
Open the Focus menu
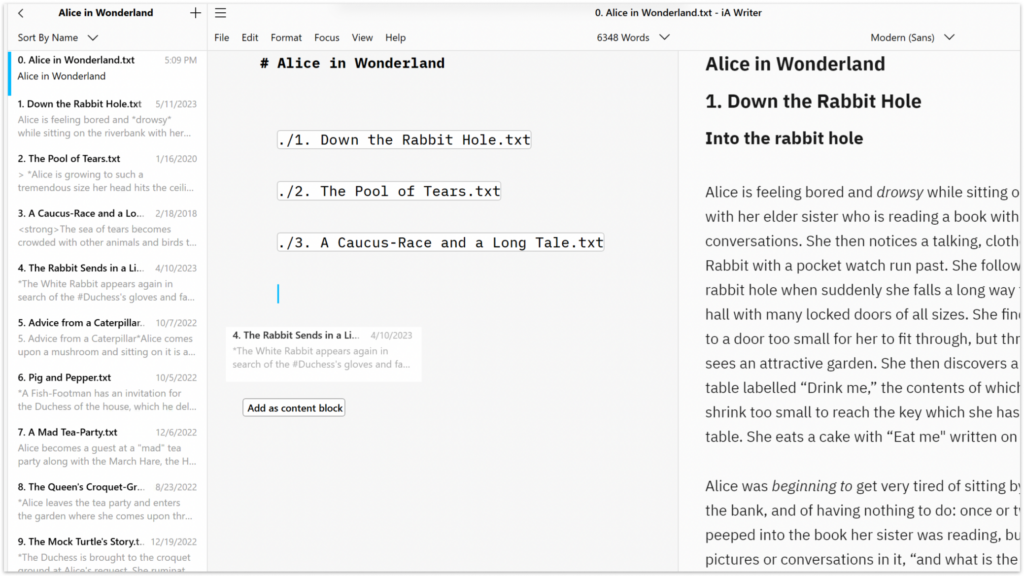tap(327, 38)
